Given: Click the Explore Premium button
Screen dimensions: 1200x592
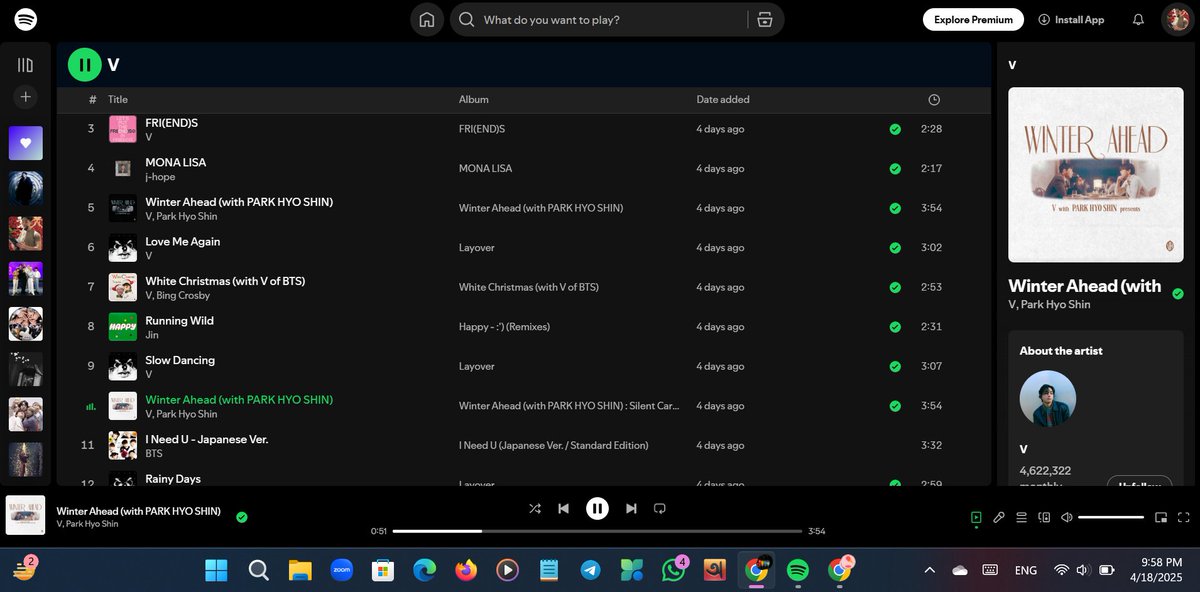Looking at the screenshot, I should tap(973, 19).
